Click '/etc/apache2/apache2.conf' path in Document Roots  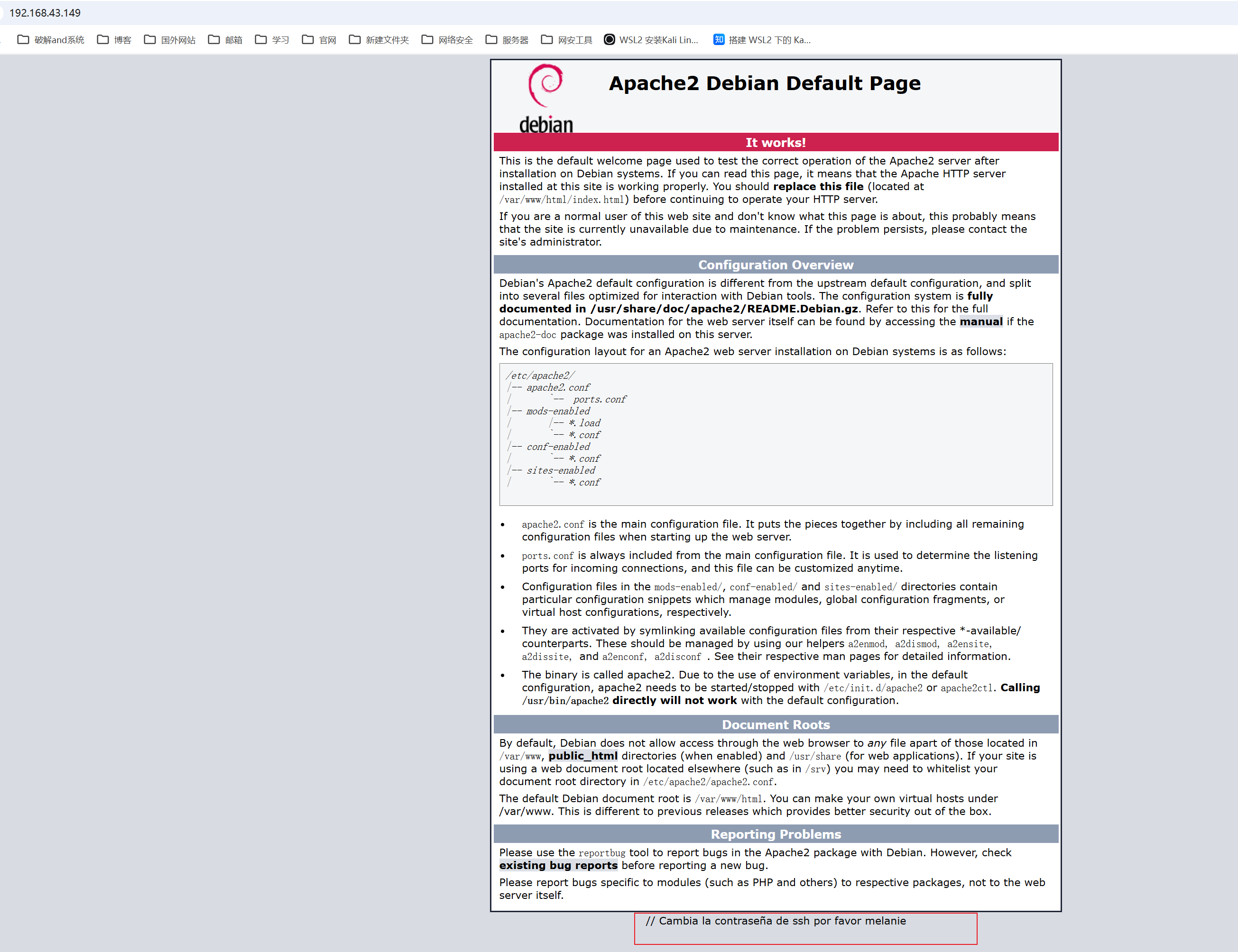coord(709,782)
